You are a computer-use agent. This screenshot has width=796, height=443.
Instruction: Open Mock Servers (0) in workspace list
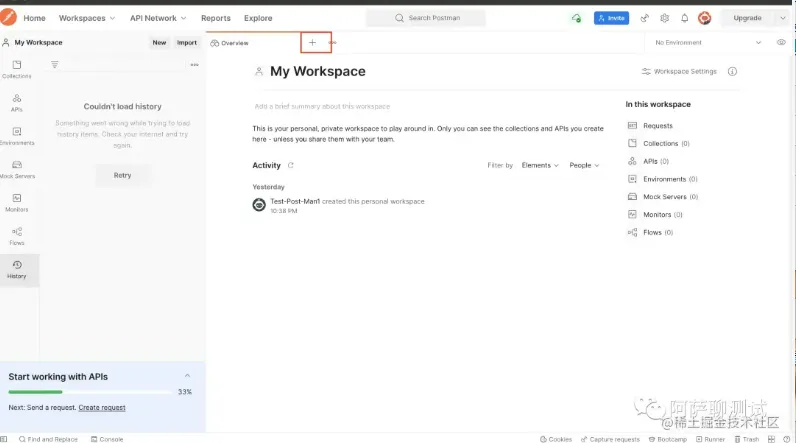[663, 197]
